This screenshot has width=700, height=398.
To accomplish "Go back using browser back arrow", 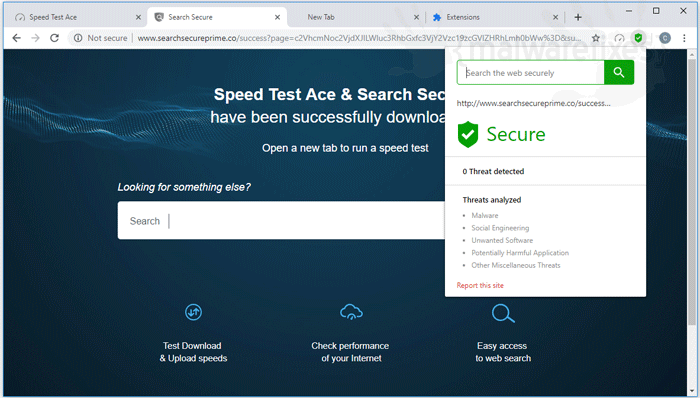I will tap(17, 38).
